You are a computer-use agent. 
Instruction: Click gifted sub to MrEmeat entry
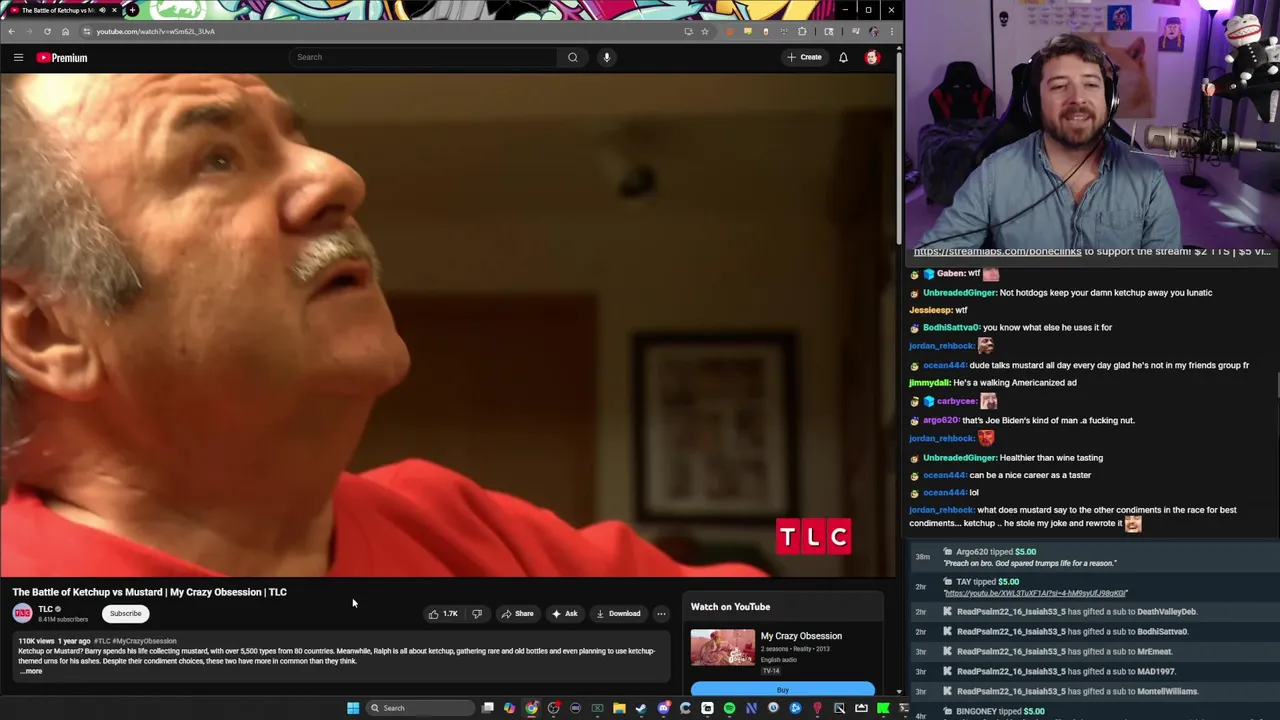tap(1096, 651)
